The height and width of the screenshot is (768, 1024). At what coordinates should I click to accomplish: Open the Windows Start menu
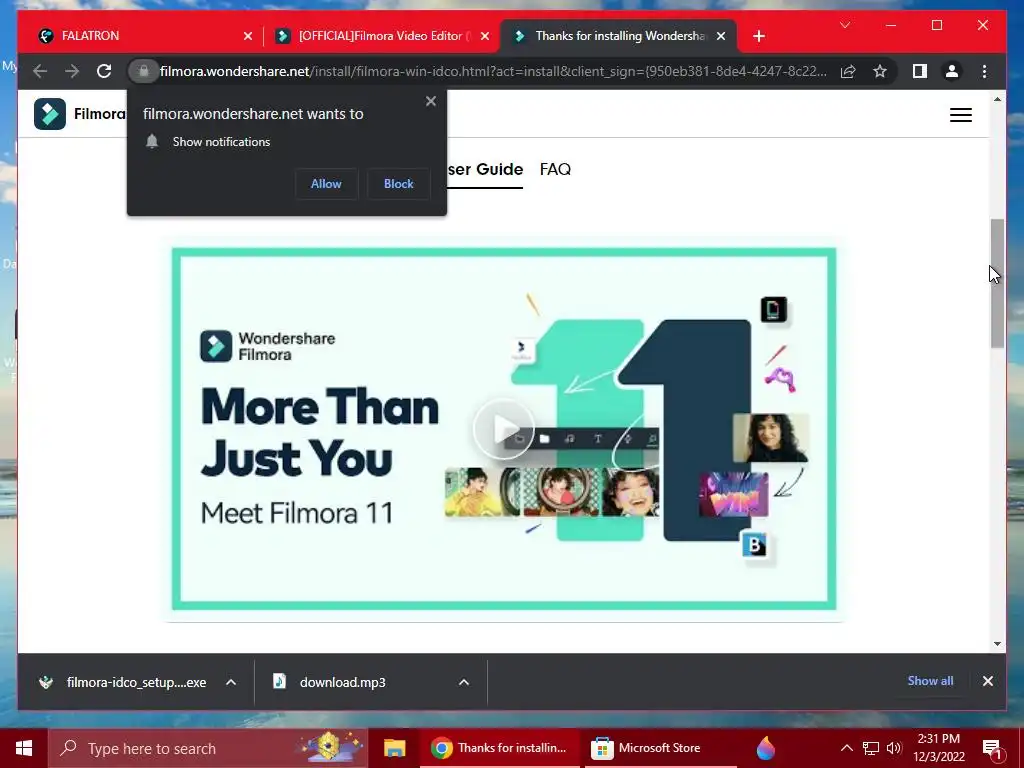(x=24, y=748)
